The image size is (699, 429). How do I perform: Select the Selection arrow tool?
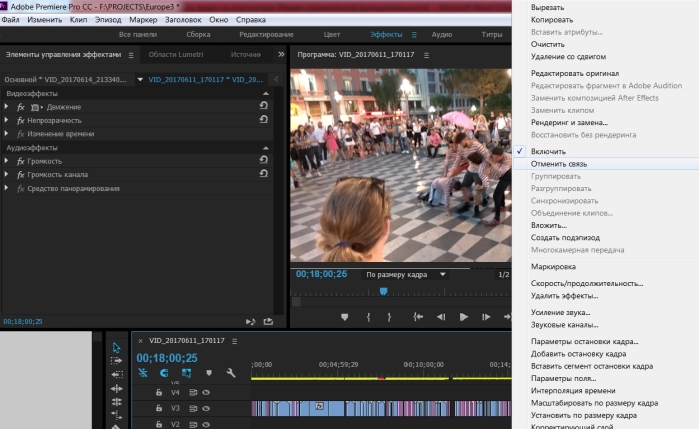[116, 347]
